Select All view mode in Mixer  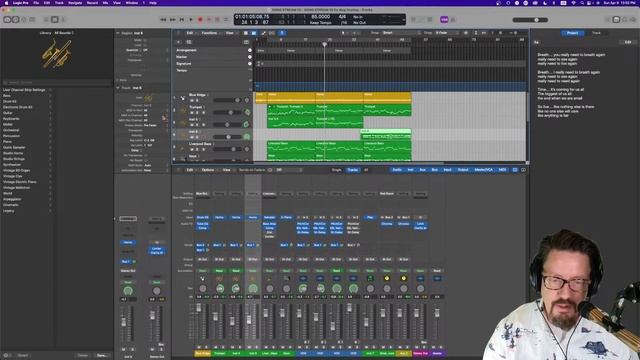click(366, 170)
